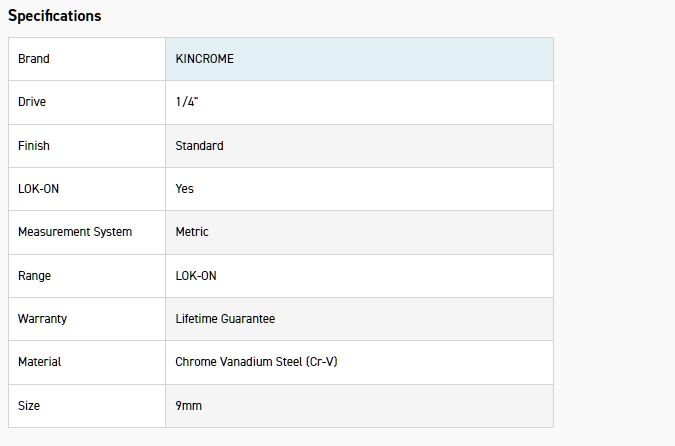The width and height of the screenshot is (675, 446).
Task: Select the KINCROME brand value
Action: tap(204, 59)
